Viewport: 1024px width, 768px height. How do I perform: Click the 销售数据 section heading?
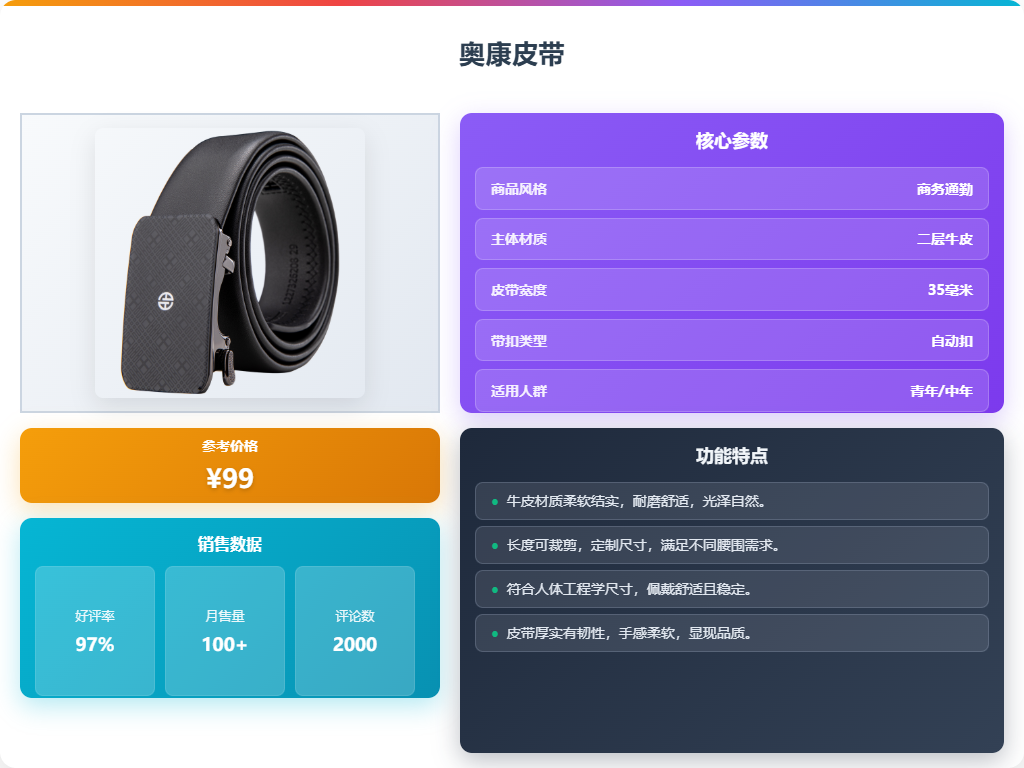230,544
